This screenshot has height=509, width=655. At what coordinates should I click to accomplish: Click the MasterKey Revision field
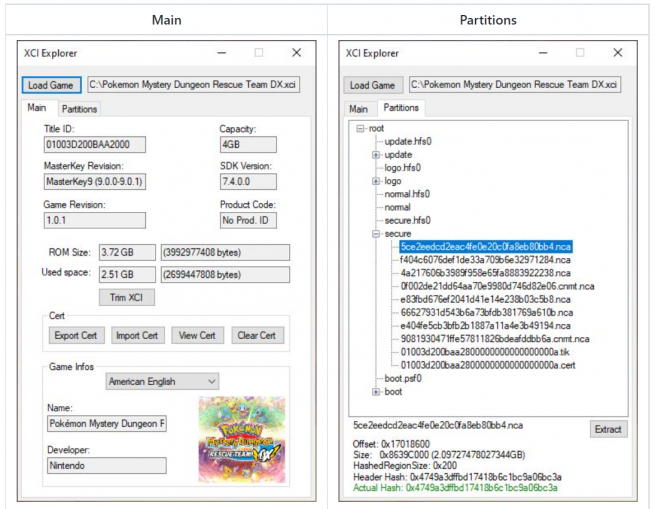point(95,182)
